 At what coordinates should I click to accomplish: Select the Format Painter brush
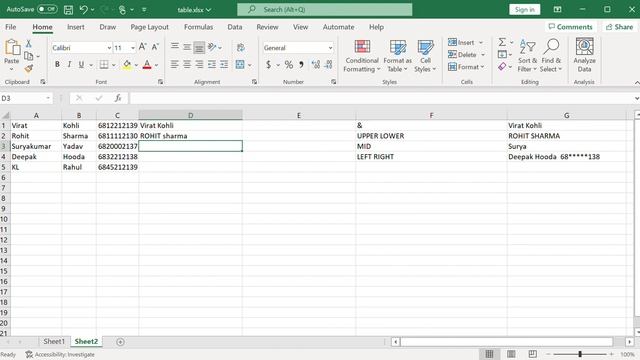pyautogui.click(x=29, y=68)
